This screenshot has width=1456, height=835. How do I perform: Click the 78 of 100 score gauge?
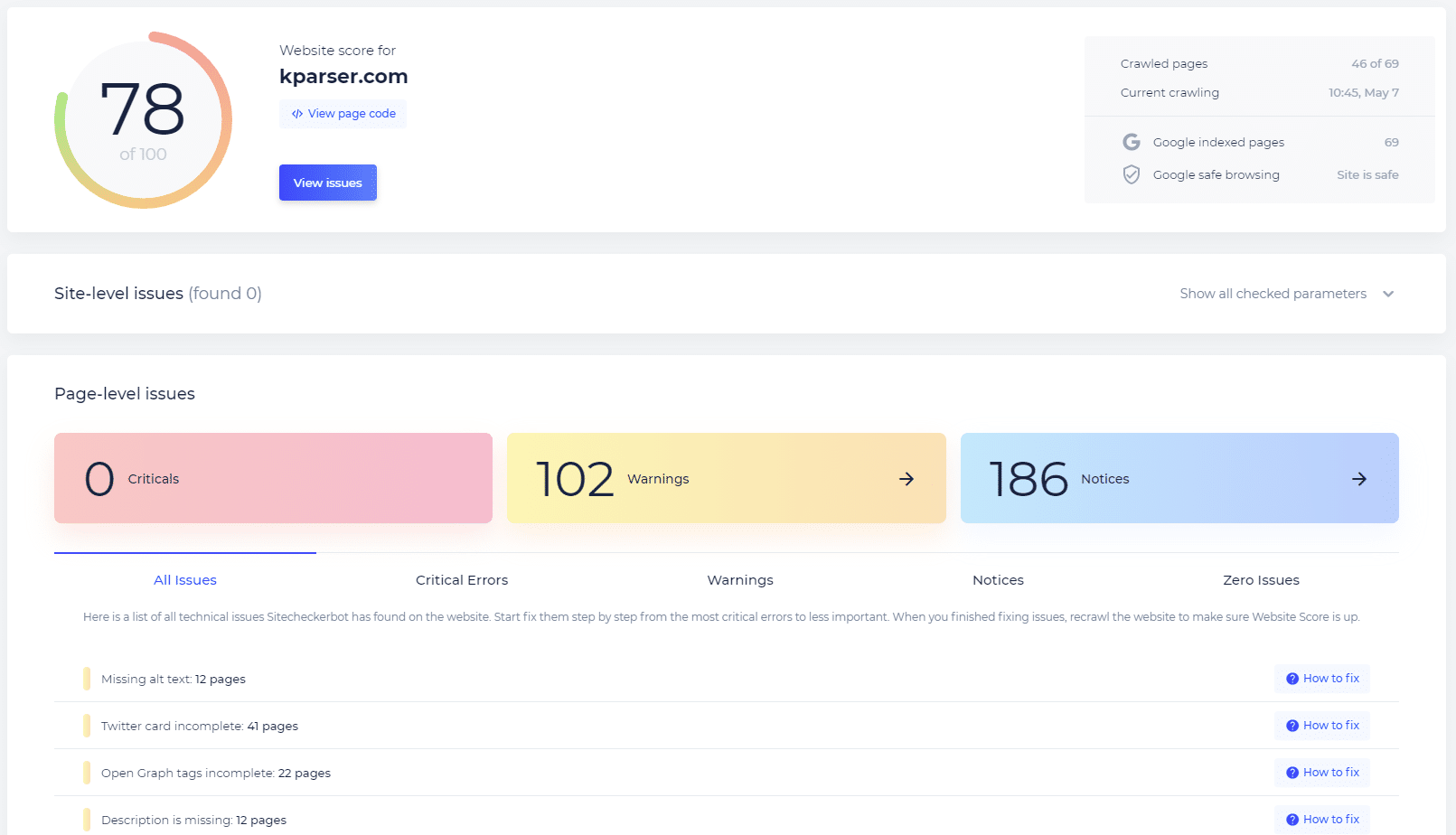pos(143,120)
